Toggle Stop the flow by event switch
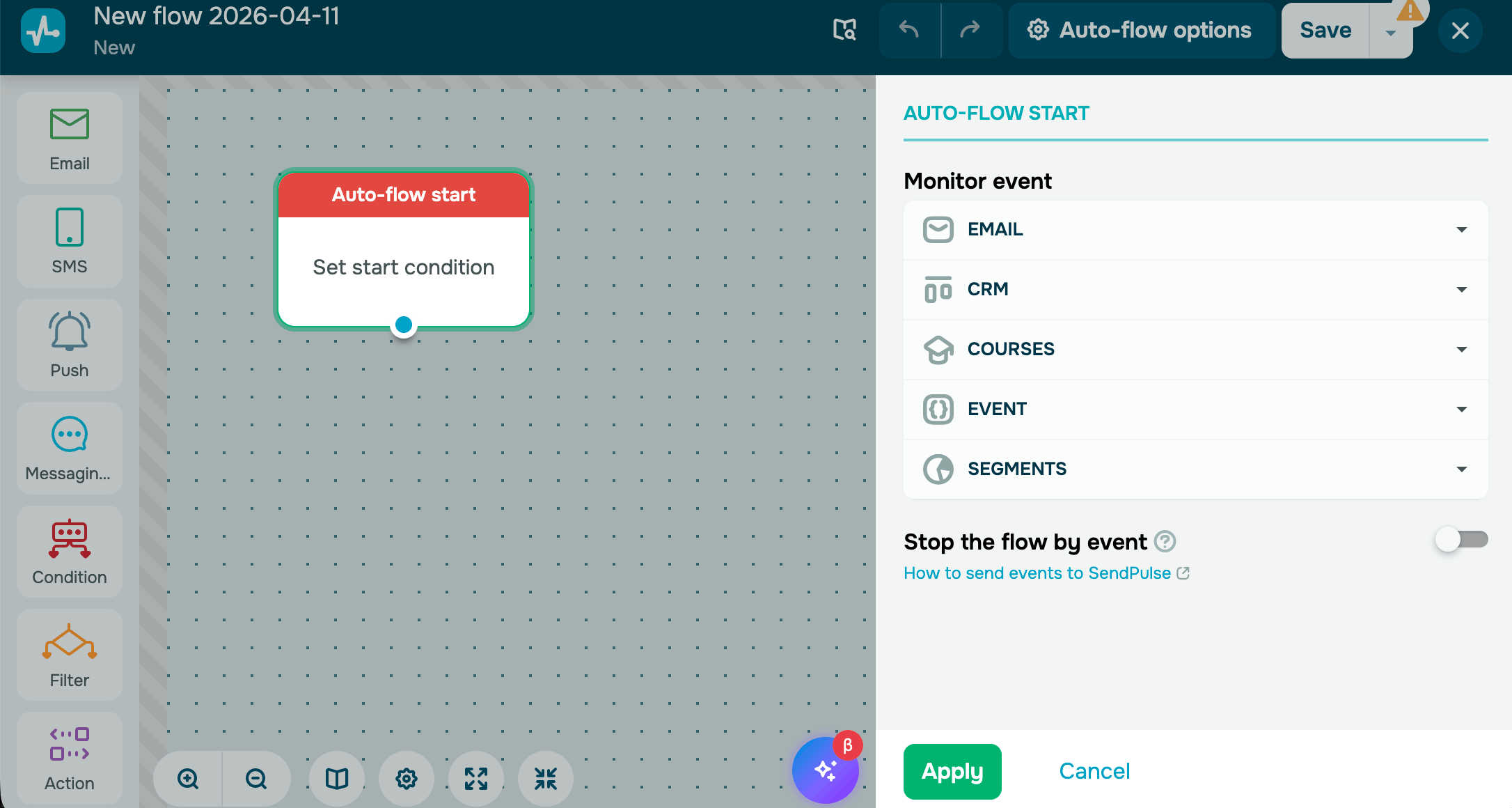This screenshot has width=1512, height=808. 1460,539
